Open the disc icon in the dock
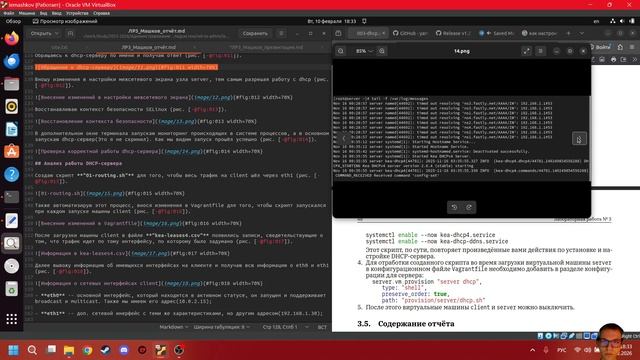Image resolution: width=640 pixels, height=360 pixels. tap(11, 266)
